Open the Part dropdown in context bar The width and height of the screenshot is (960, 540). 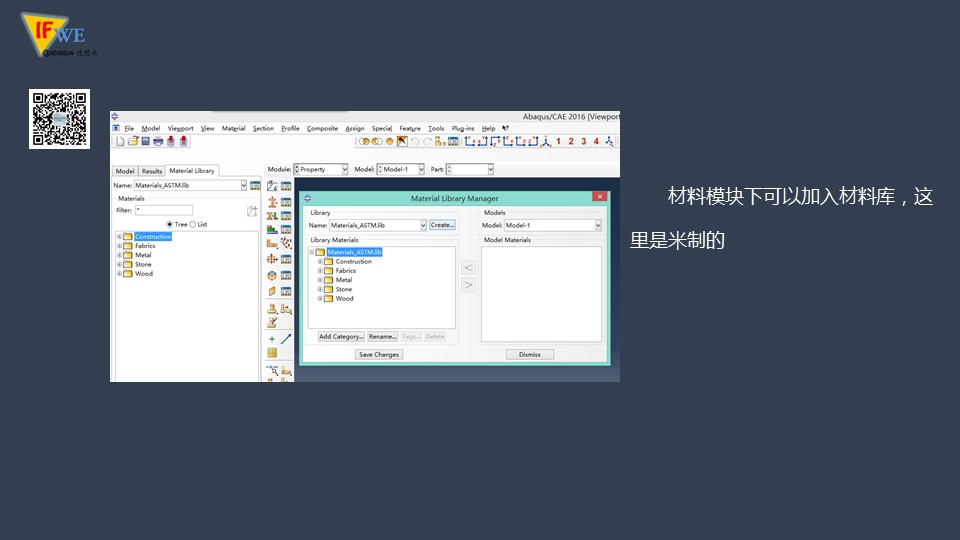490,170
